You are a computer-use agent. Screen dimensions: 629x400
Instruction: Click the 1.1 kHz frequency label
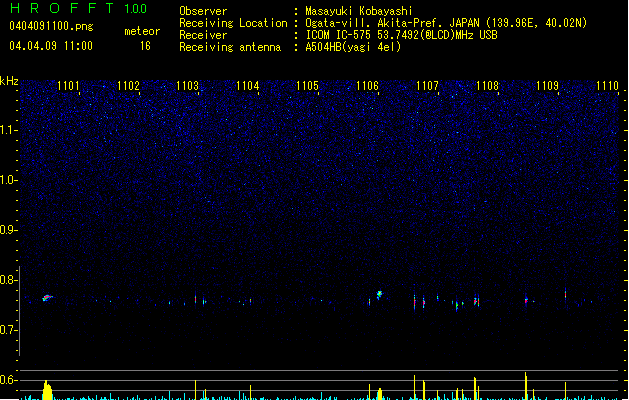tap(8, 130)
